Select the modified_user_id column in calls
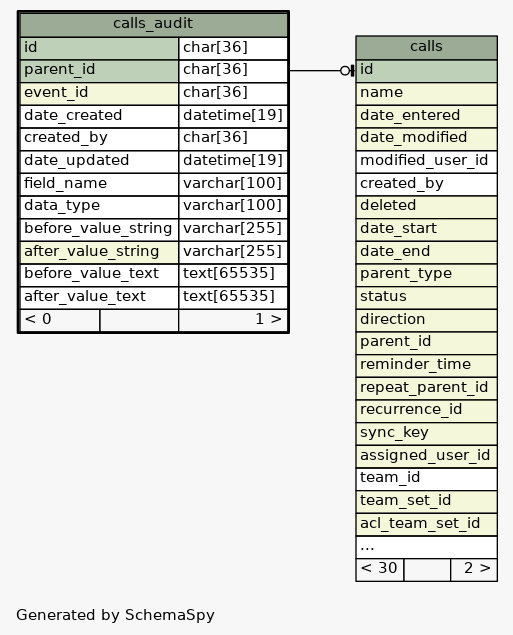Screen dimensions: 513x635 click(x=426, y=161)
